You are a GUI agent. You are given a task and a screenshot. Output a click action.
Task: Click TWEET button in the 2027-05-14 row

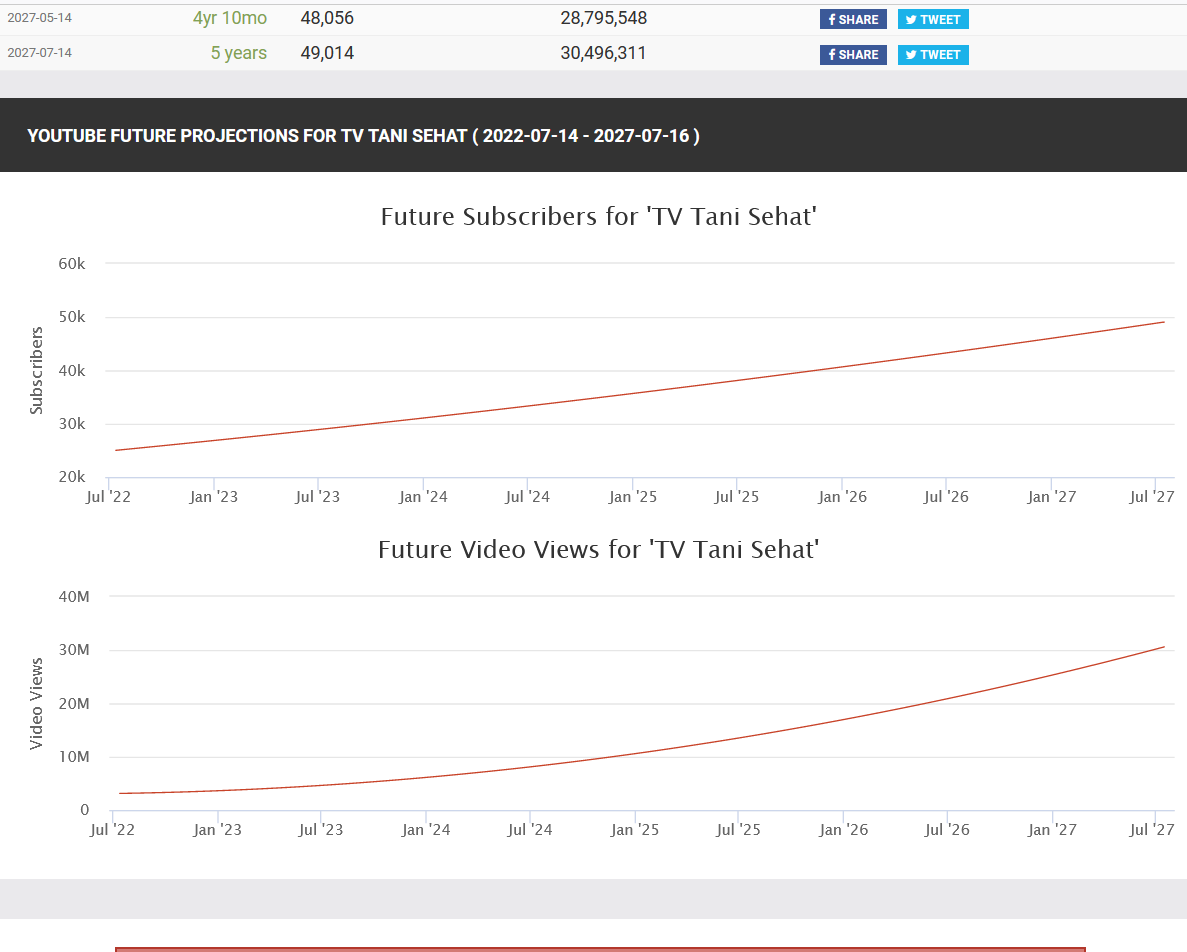(x=933, y=19)
